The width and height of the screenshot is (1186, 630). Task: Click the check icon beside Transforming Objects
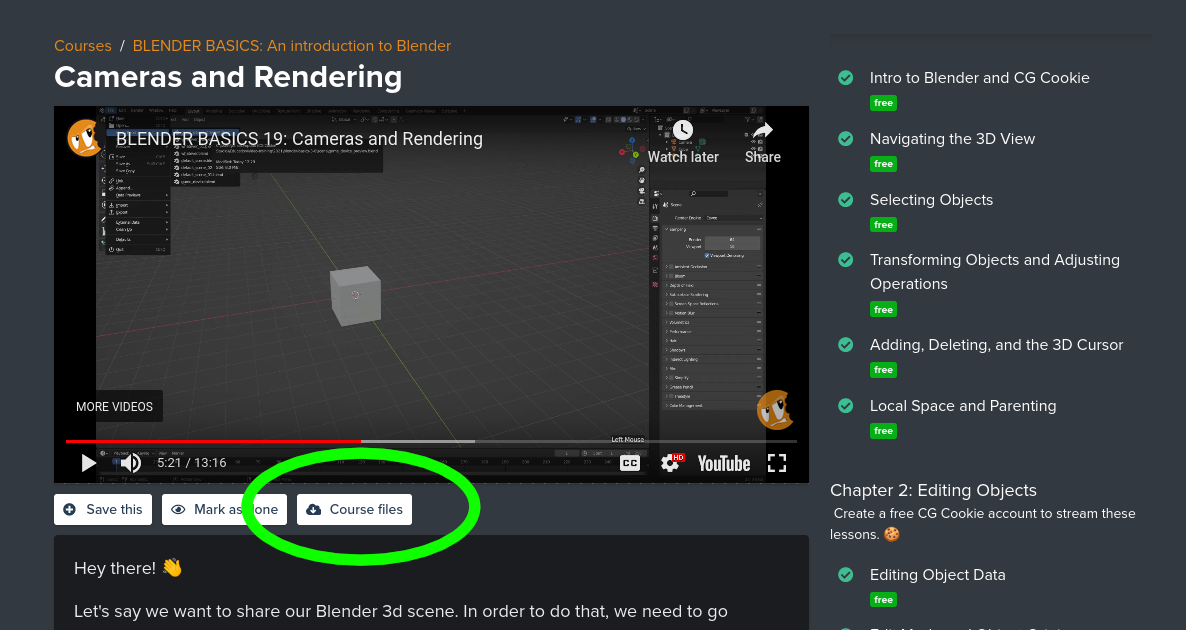tap(846, 259)
